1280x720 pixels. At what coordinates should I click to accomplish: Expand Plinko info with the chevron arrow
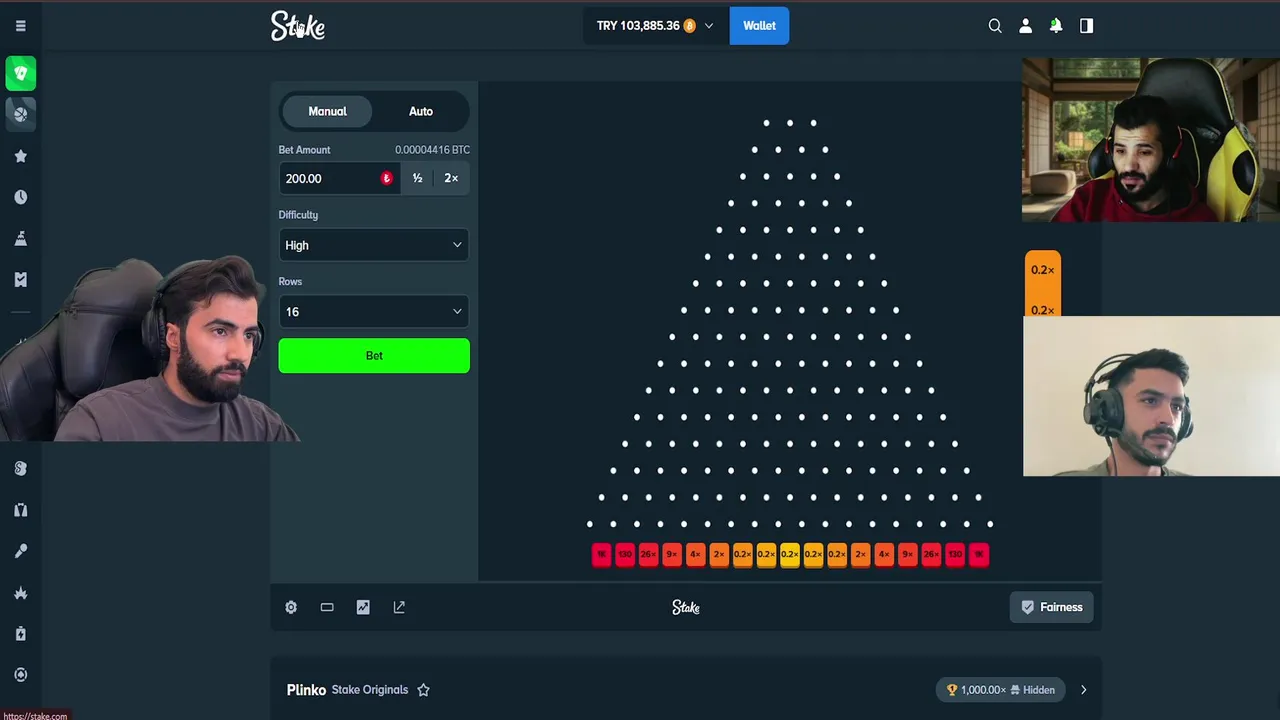click(1083, 690)
